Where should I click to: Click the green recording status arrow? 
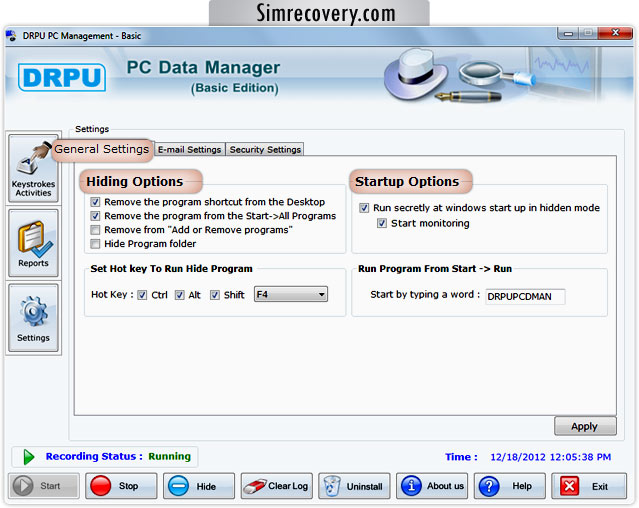pos(29,457)
